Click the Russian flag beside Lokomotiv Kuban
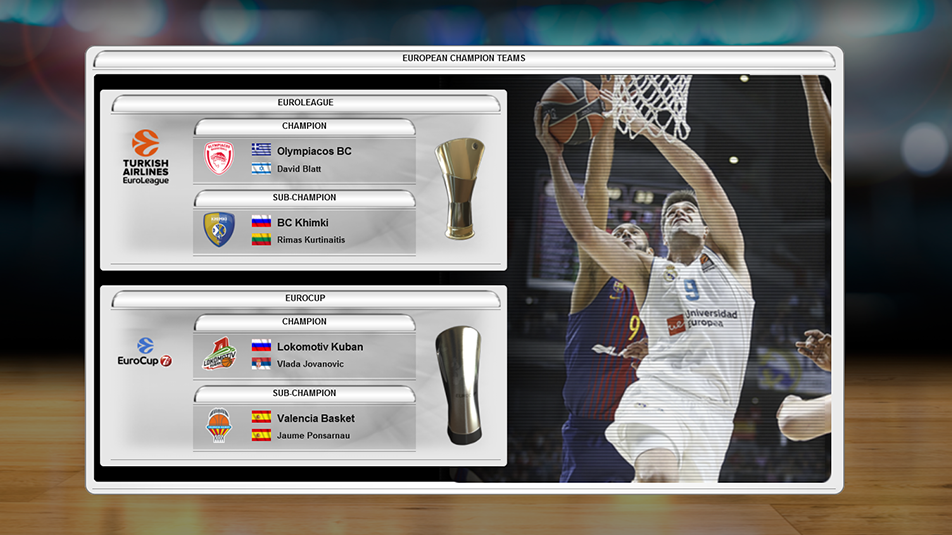This screenshot has width=952, height=535. [261, 346]
